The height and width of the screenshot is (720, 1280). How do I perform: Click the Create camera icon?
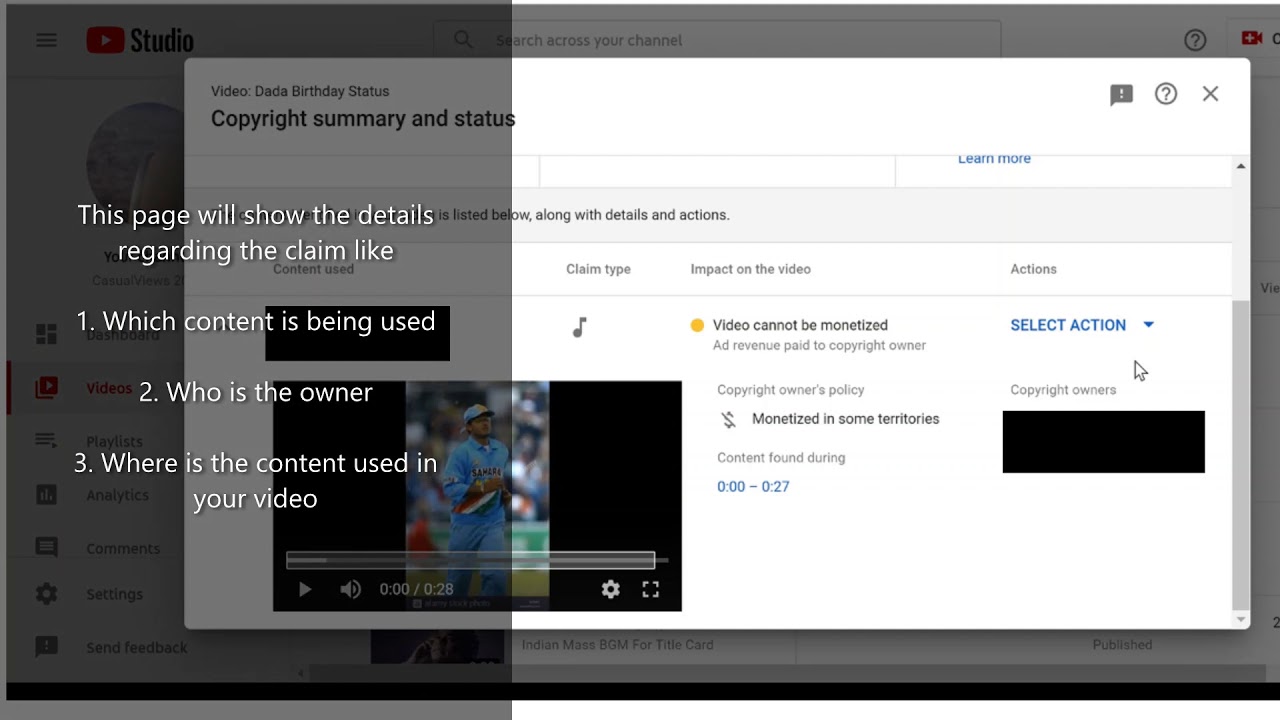click(x=1251, y=39)
